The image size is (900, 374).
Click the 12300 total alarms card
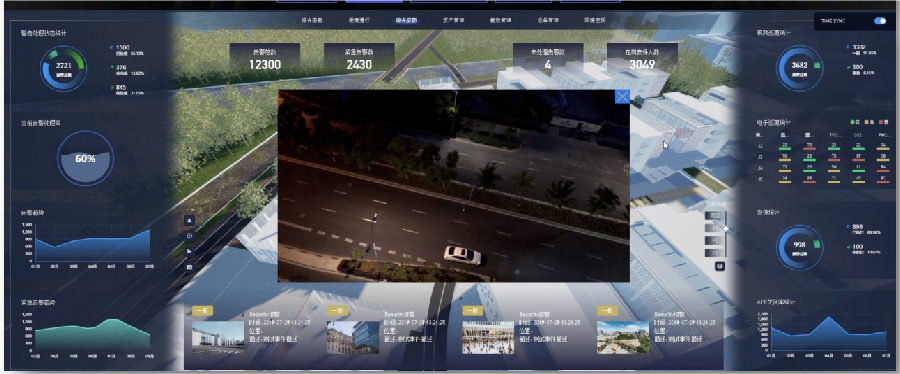(x=265, y=57)
